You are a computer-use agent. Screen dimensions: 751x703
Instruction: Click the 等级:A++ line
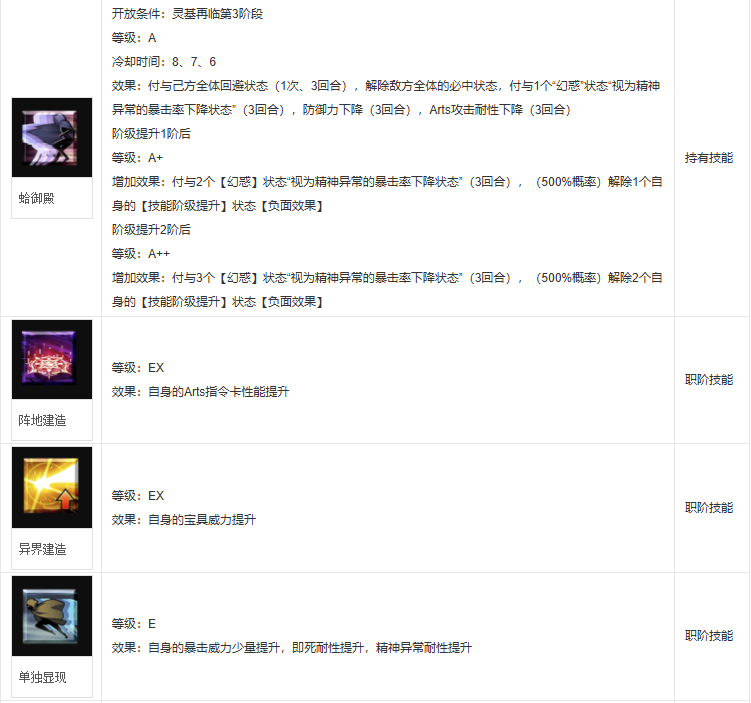pos(141,253)
